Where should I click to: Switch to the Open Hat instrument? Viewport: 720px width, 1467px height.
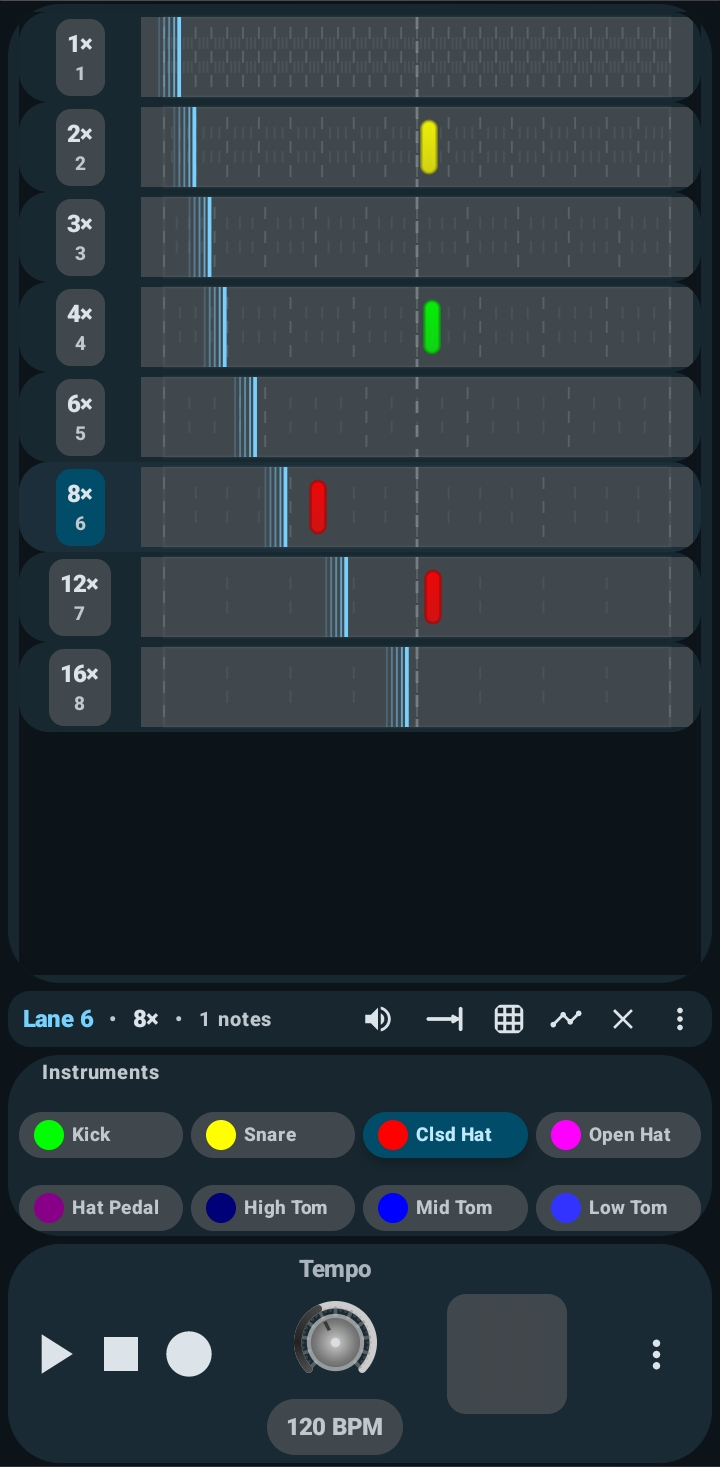pos(617,1135)
